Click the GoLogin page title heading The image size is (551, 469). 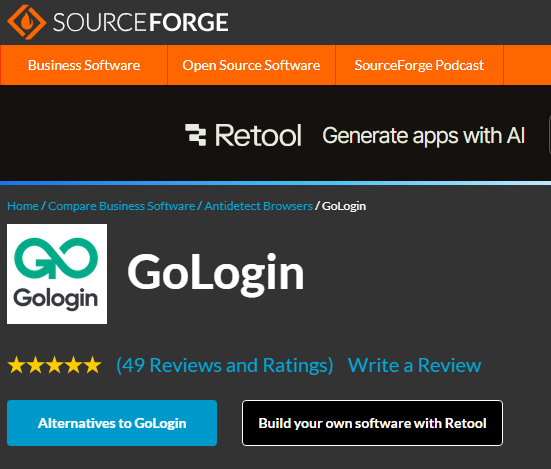216,274
